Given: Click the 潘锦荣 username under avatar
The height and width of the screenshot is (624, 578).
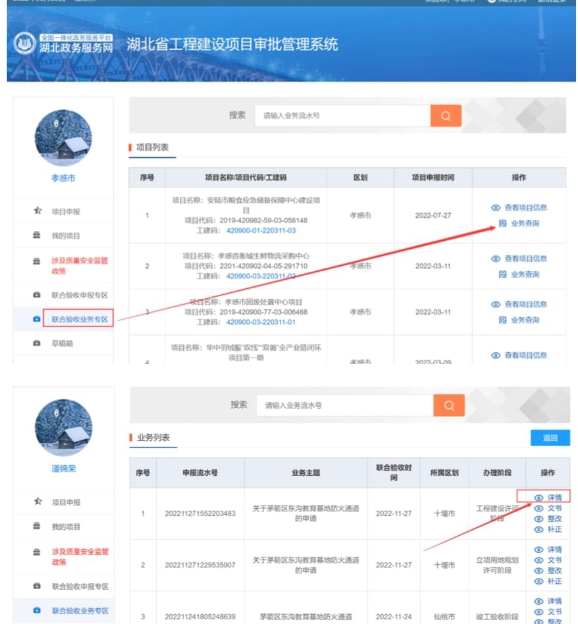Looking at the screenshot, I should click(63, 468).
